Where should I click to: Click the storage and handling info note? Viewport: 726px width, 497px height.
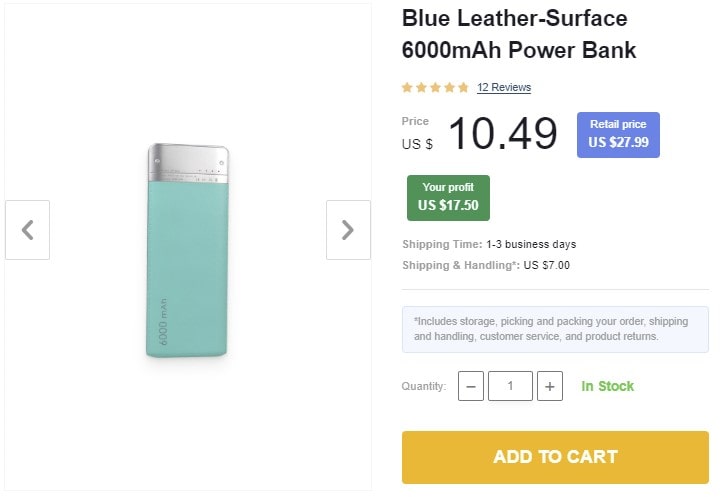[555, 329]
